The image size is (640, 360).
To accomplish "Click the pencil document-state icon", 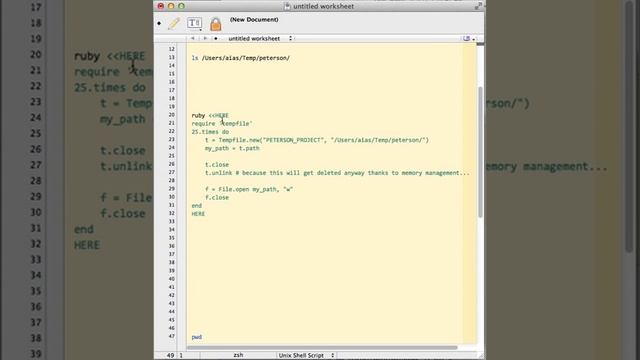I will [174, 23].
